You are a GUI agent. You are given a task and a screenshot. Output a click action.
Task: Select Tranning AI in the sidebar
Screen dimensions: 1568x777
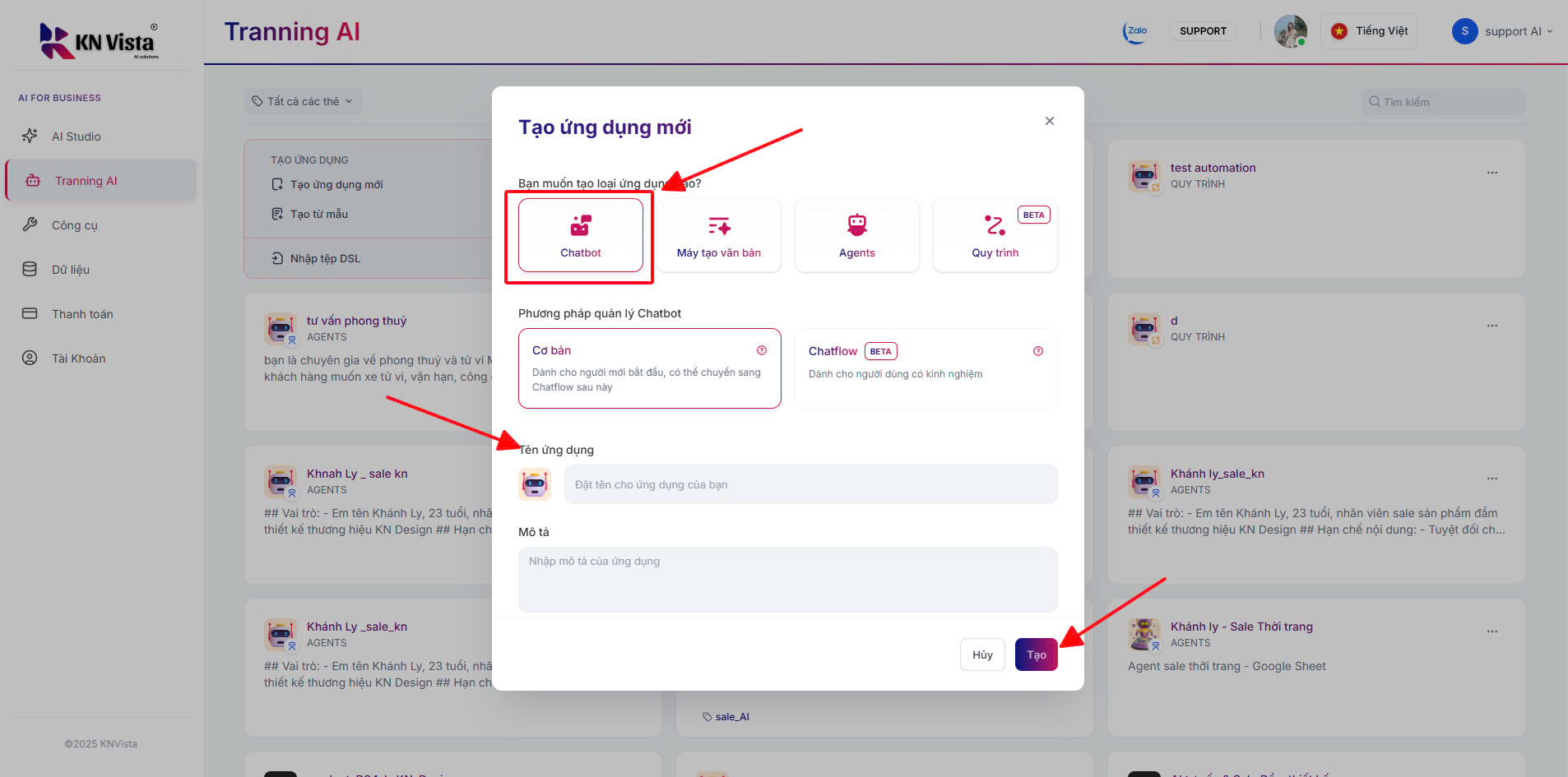pyautogui.click(x=86, y=180)
